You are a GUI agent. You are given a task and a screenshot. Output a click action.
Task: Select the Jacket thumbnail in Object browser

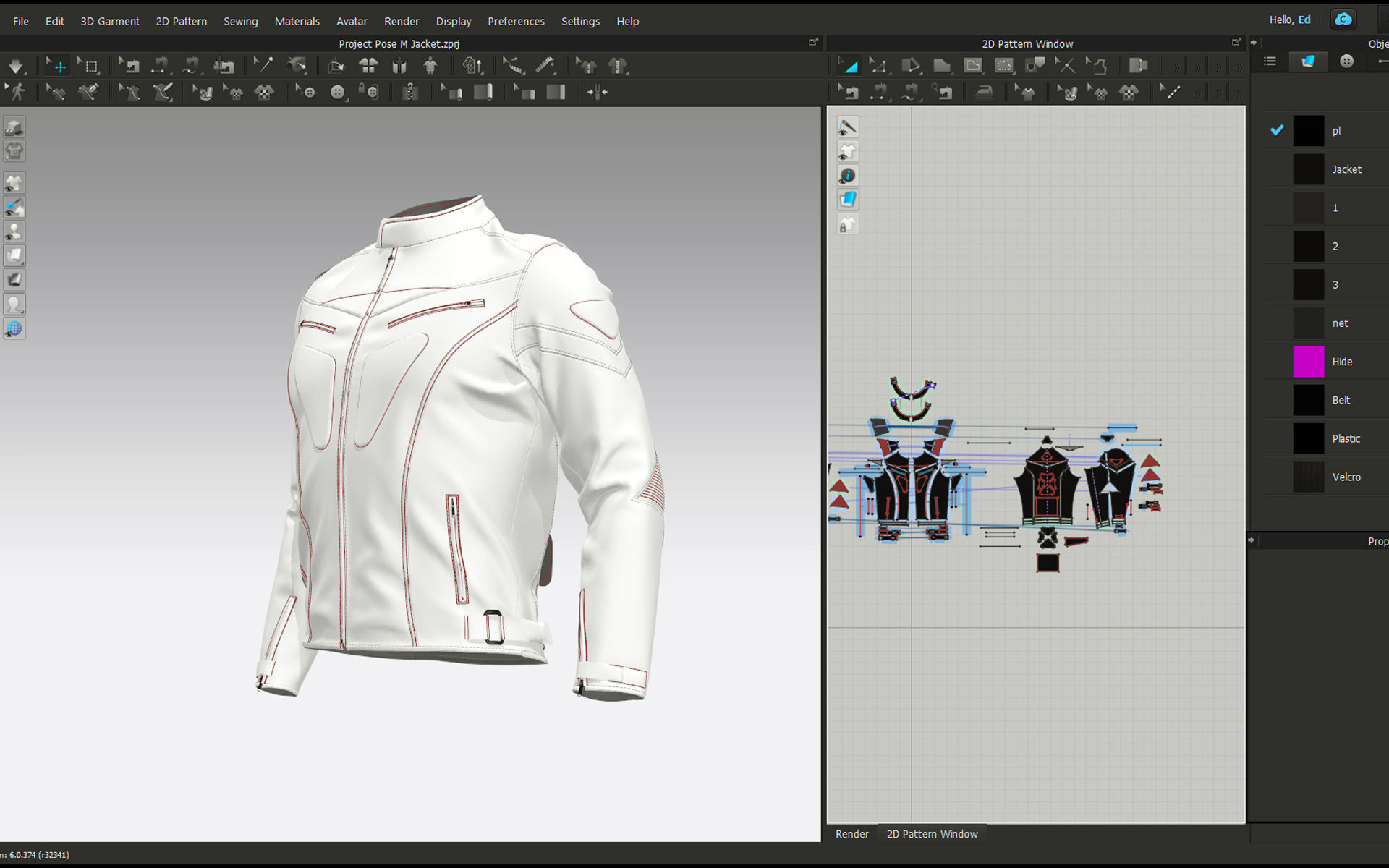[x=1308, y=169]
